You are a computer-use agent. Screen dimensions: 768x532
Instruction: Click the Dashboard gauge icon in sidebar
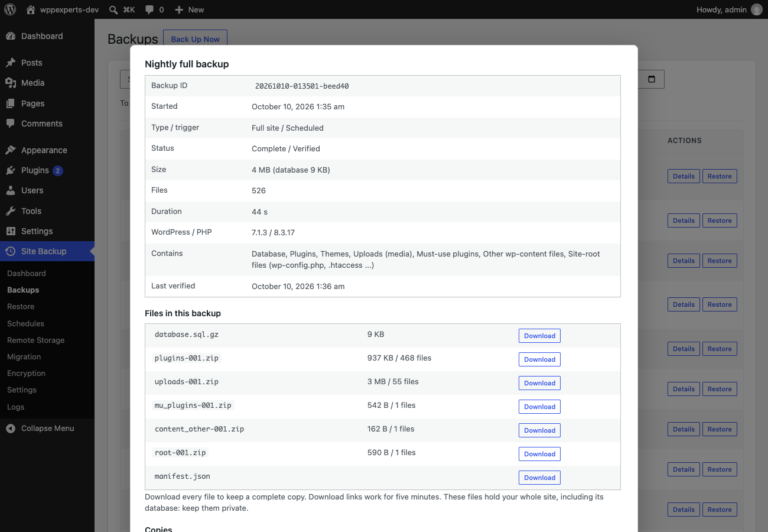[10, 36]
